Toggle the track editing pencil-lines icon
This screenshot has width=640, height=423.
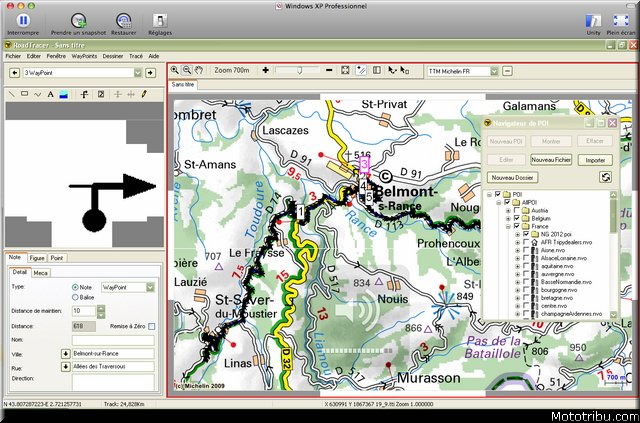(x=361, y=70)
